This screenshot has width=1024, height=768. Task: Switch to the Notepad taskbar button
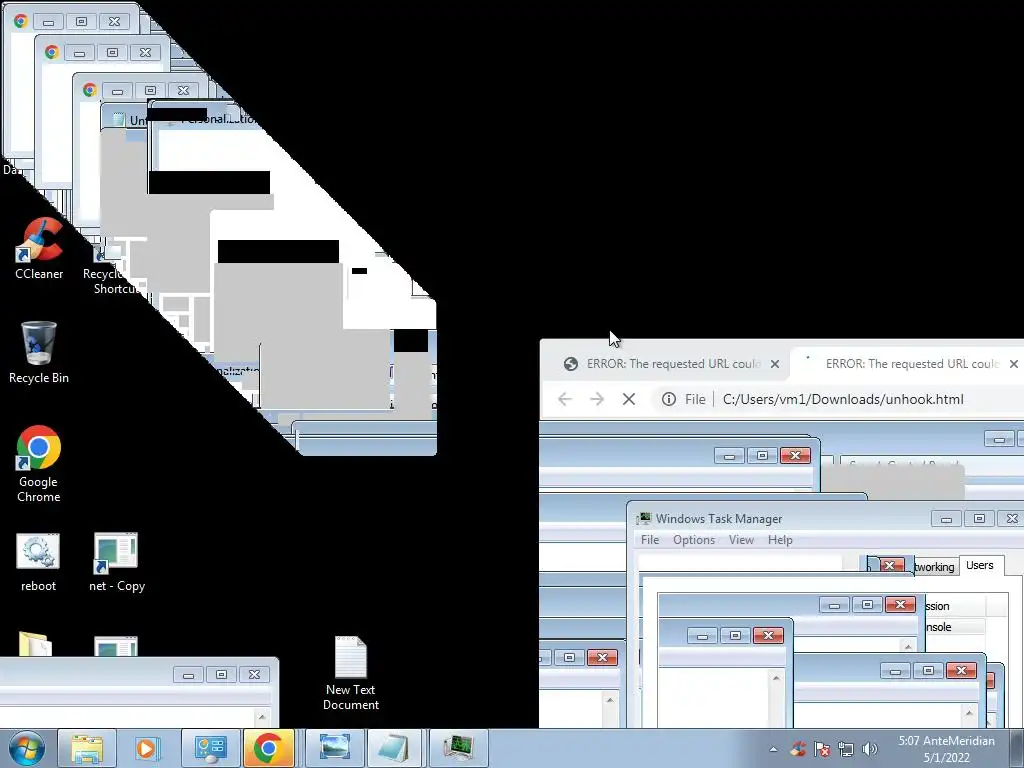pyautogui.click(x=396, y=748)
